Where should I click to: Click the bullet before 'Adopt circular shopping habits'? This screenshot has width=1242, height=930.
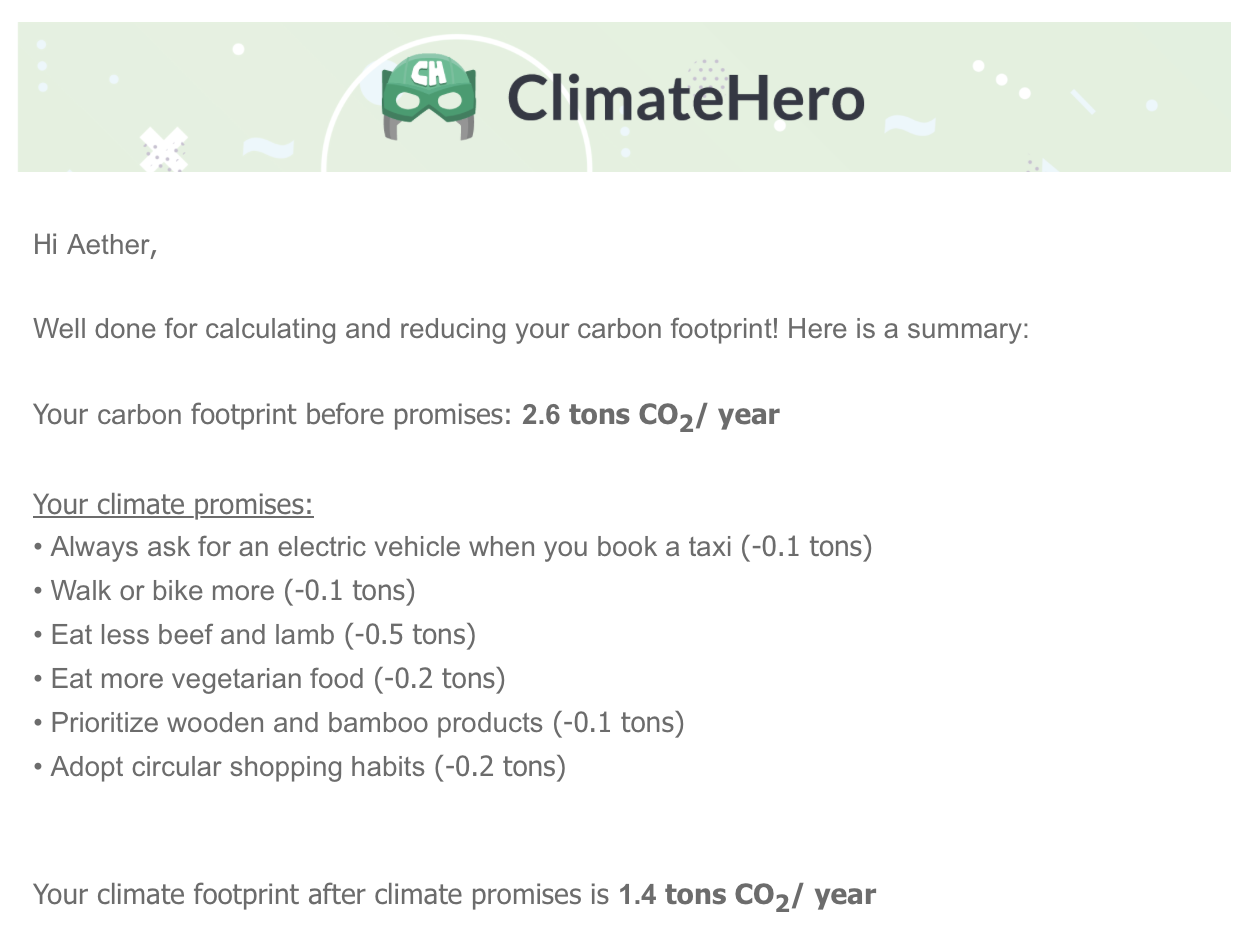click(38, 768)
